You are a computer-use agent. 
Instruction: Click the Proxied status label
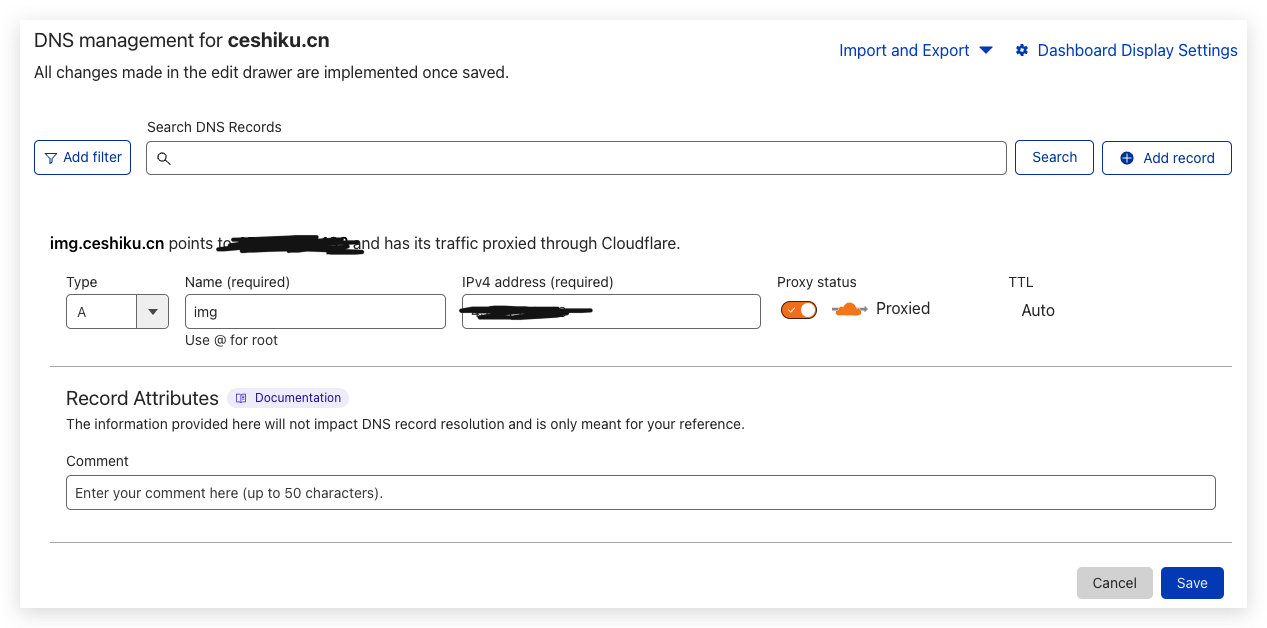click(x=903, y=309)
